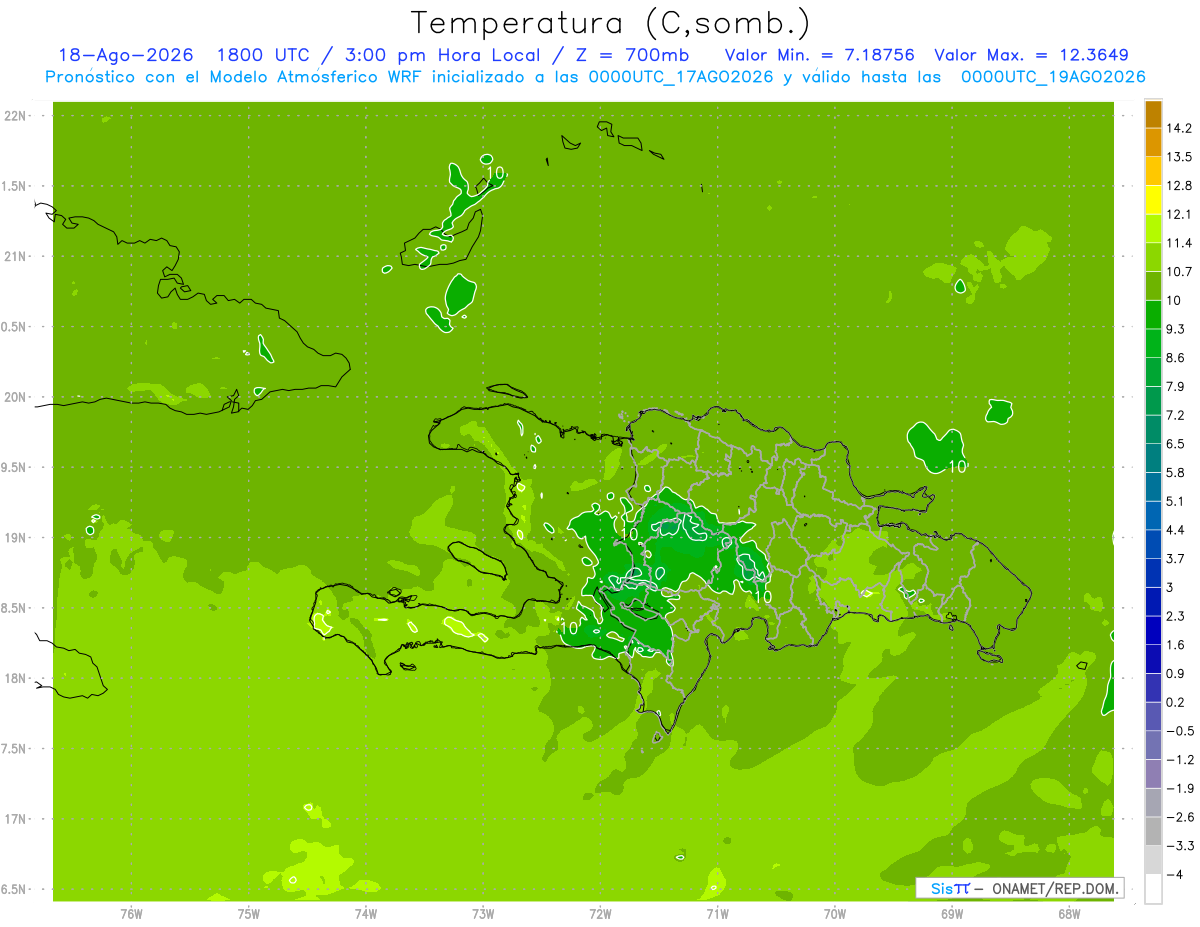Click the "73W" longitude axis label
The height and width of the screenshot is (927, 1200).
click(483, 913)
